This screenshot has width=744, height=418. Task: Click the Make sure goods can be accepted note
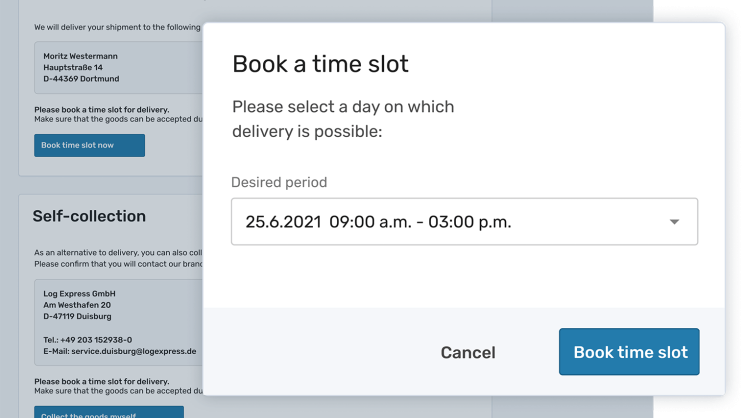[x=115, y=119]
